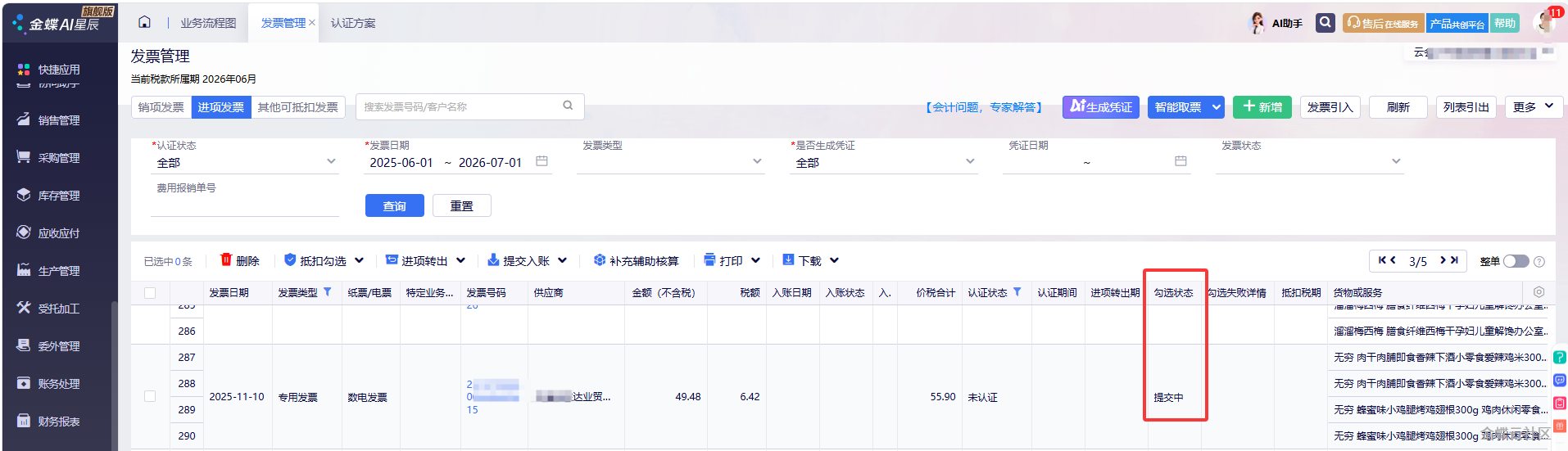Open 销售管理 in sidebar
This screenshot has width=1568, height=451.
[58, 120]
